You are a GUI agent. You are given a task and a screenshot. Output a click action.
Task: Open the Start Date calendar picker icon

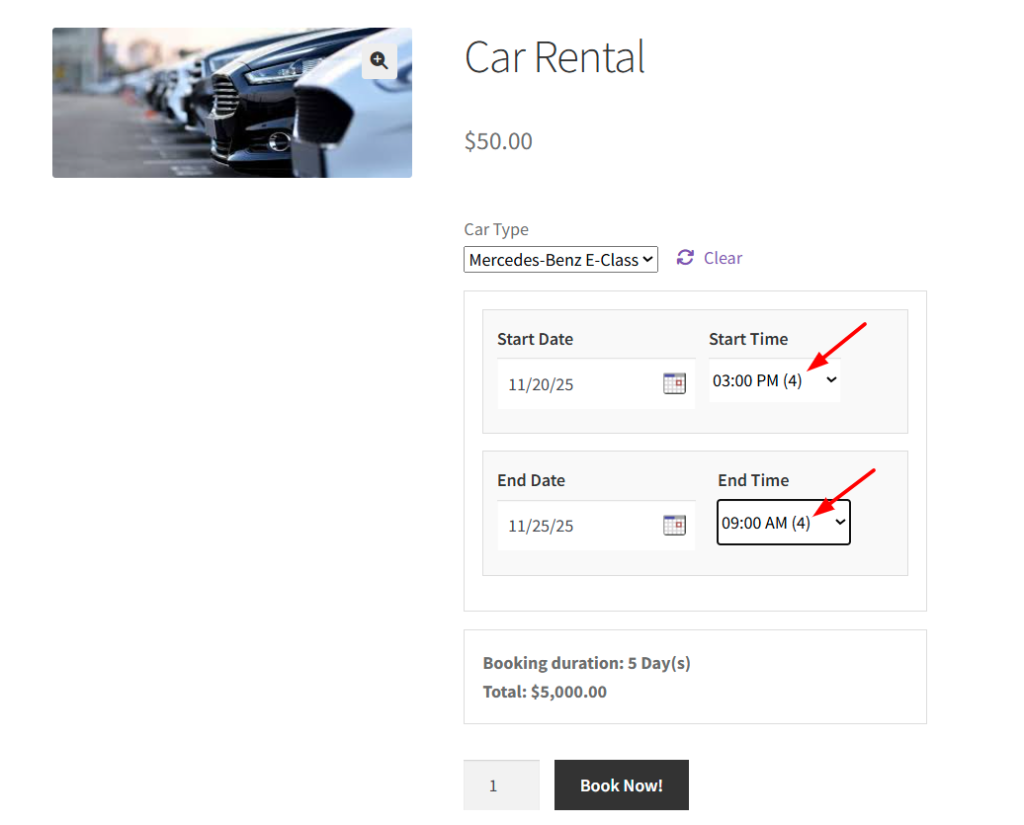[x=674, y=383]
